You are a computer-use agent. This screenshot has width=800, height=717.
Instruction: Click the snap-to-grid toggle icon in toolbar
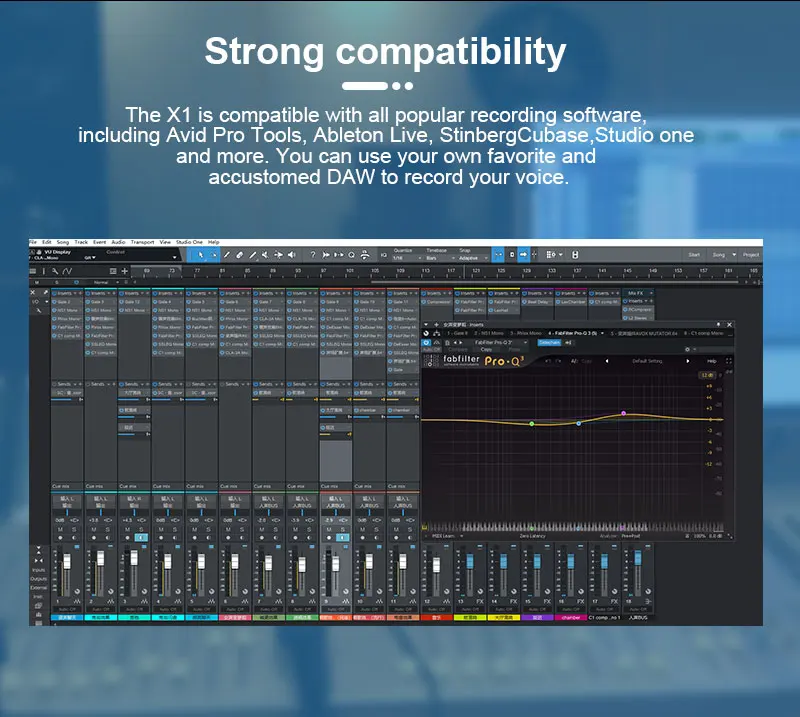(x=497, y=255)
